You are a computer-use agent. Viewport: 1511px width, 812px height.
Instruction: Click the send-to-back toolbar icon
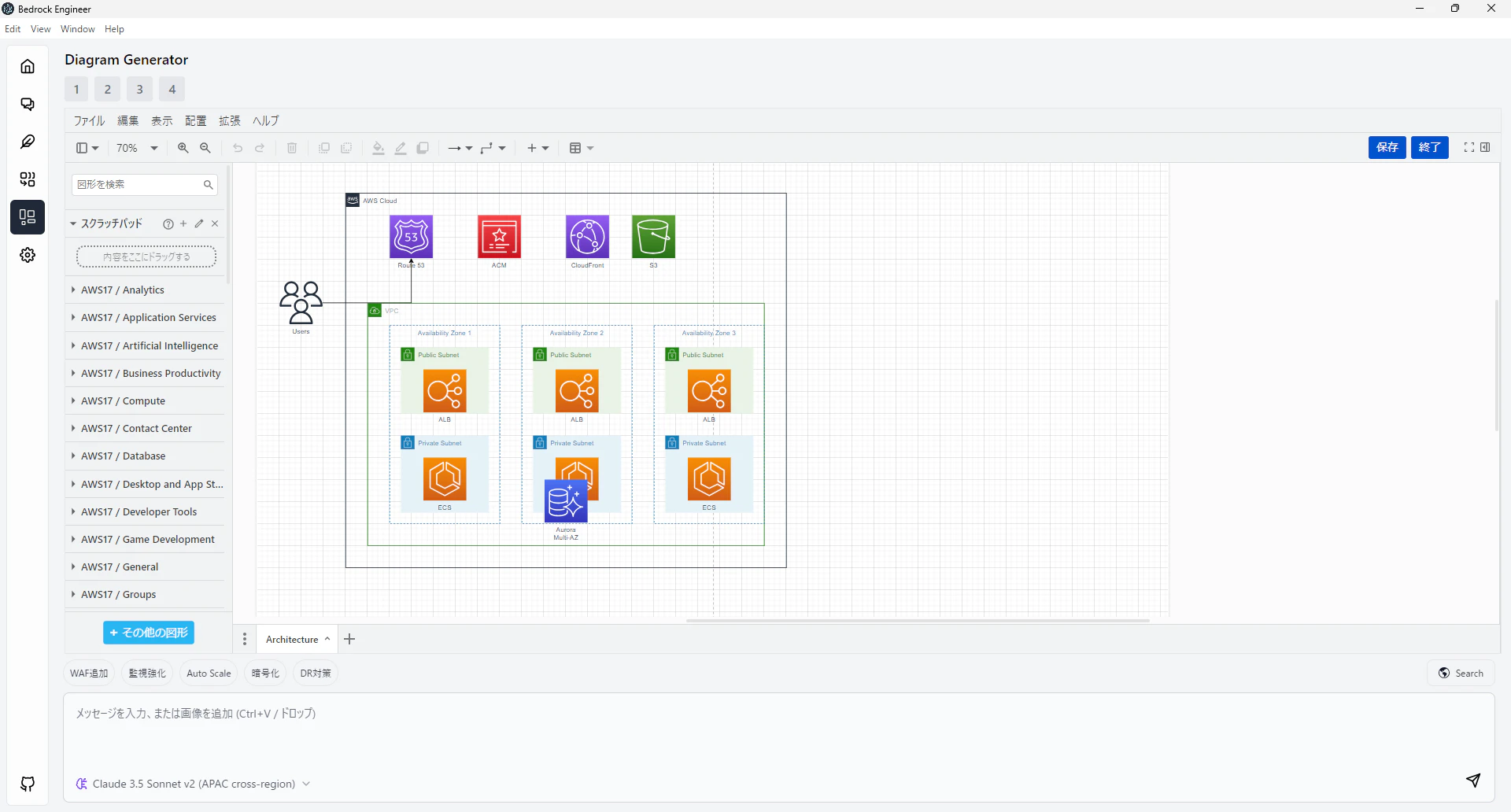click(346, 148)
